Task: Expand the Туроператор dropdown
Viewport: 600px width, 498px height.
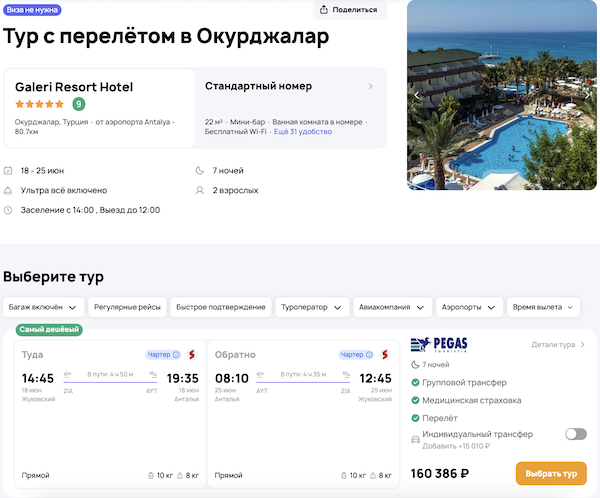Action: pos(312,307)
